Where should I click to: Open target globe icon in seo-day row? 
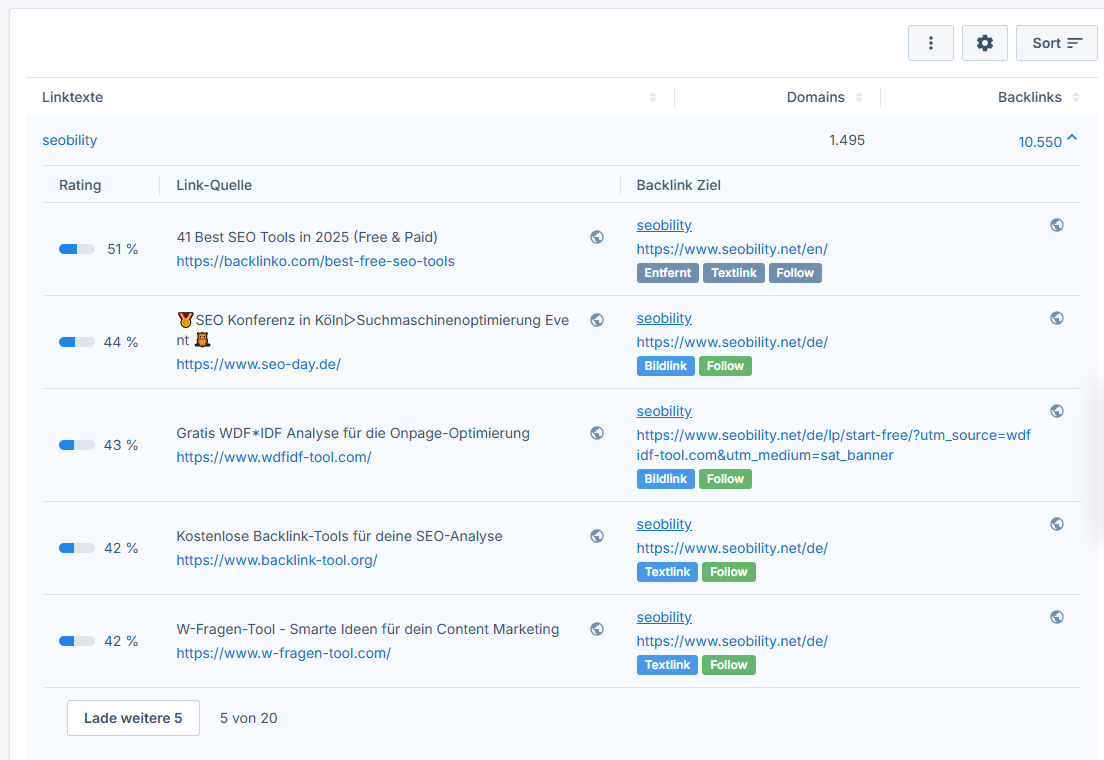[1057, 318]
